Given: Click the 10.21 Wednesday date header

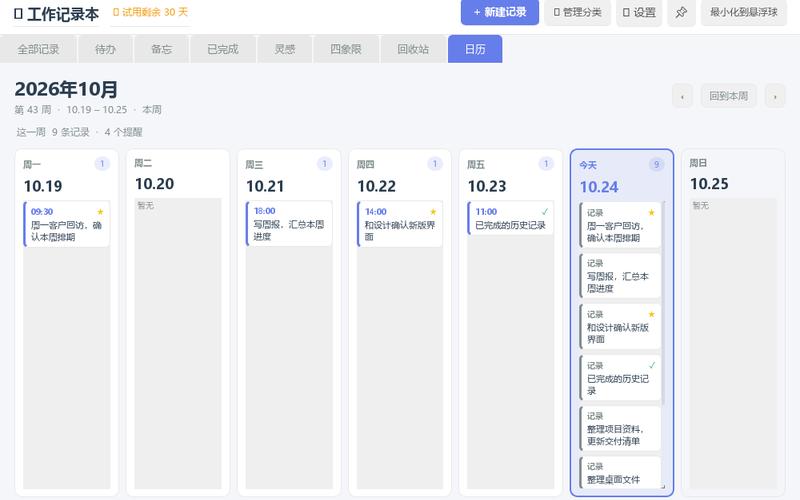Looking at the screenshot, I should pos(265,186).
